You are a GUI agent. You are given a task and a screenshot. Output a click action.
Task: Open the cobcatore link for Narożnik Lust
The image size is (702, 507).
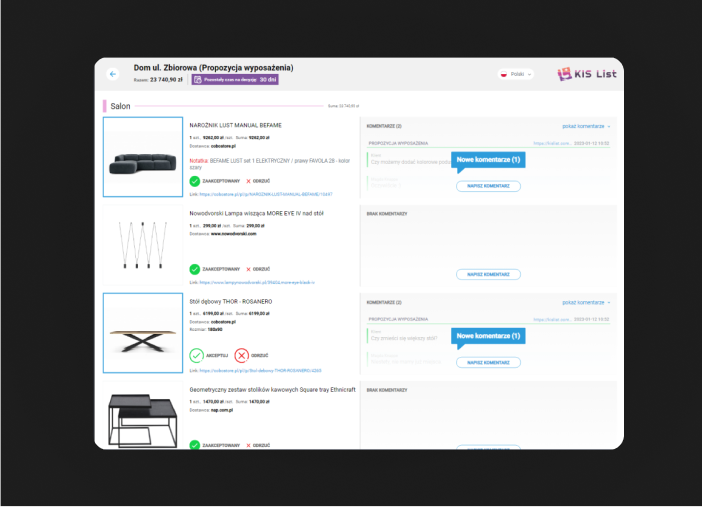pyautogui.click(x=266, y=194)
